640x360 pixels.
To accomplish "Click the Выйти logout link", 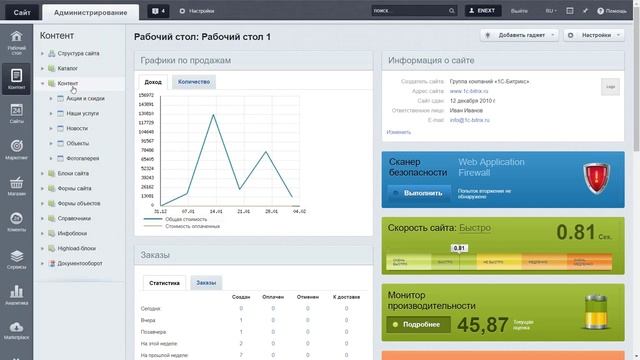I will pos(519,11).
